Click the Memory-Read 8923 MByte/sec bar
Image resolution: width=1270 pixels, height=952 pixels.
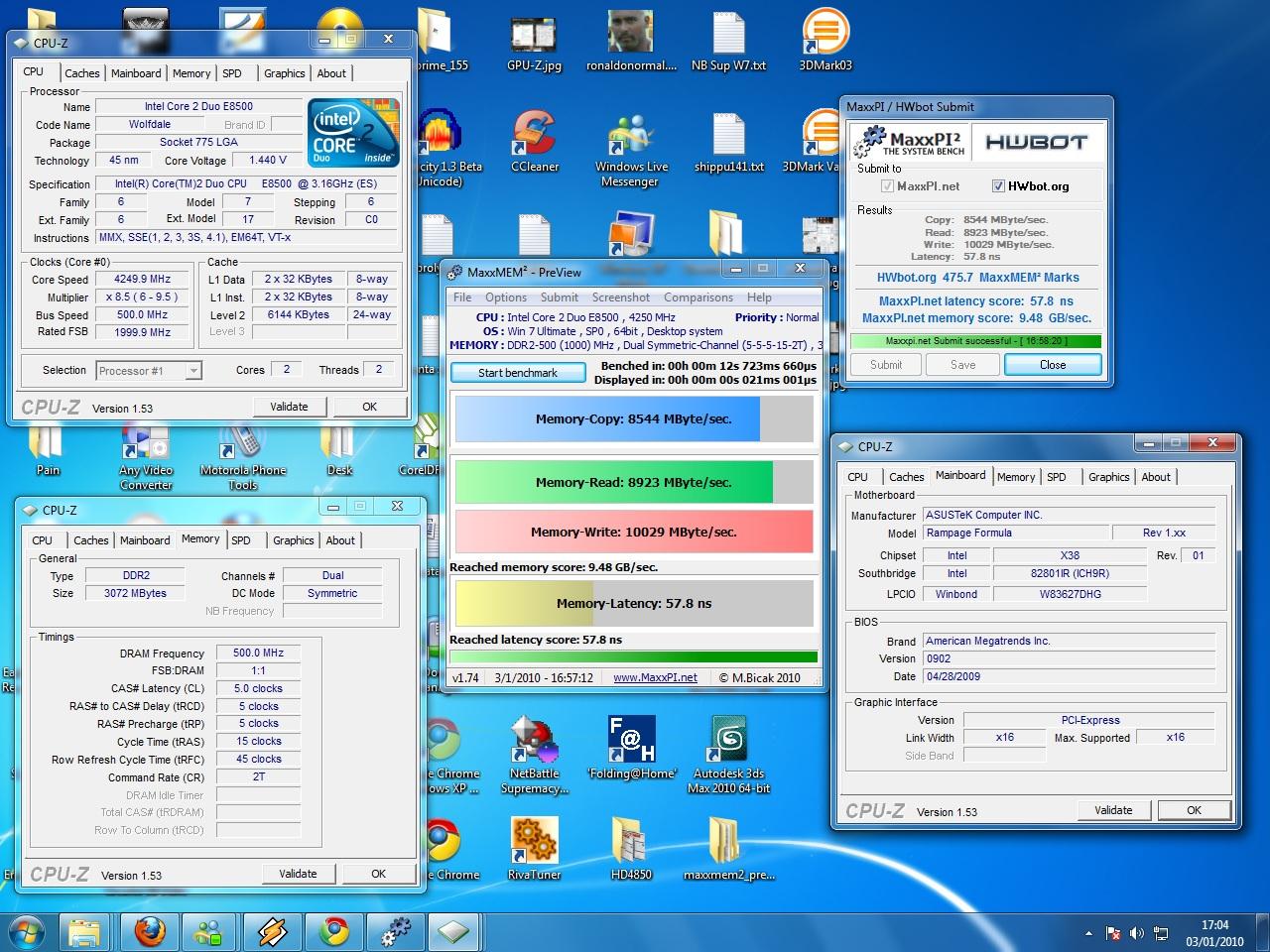point(634,482)
